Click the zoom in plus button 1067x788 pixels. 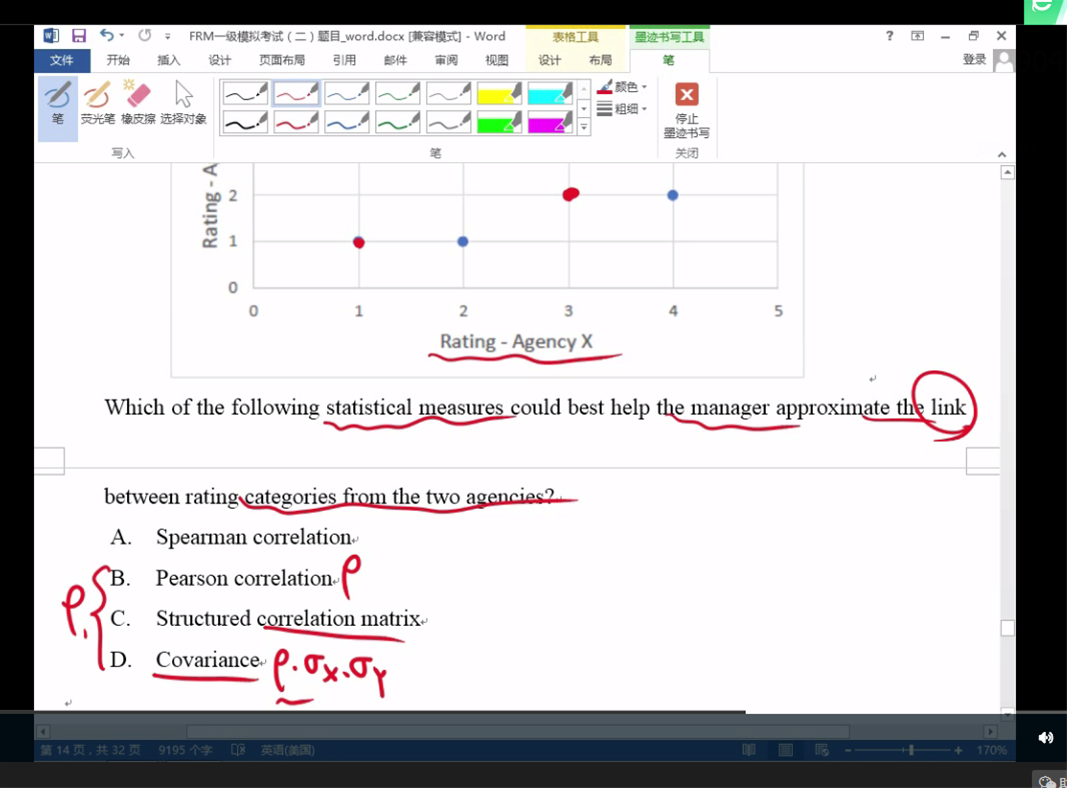(958, 750)
